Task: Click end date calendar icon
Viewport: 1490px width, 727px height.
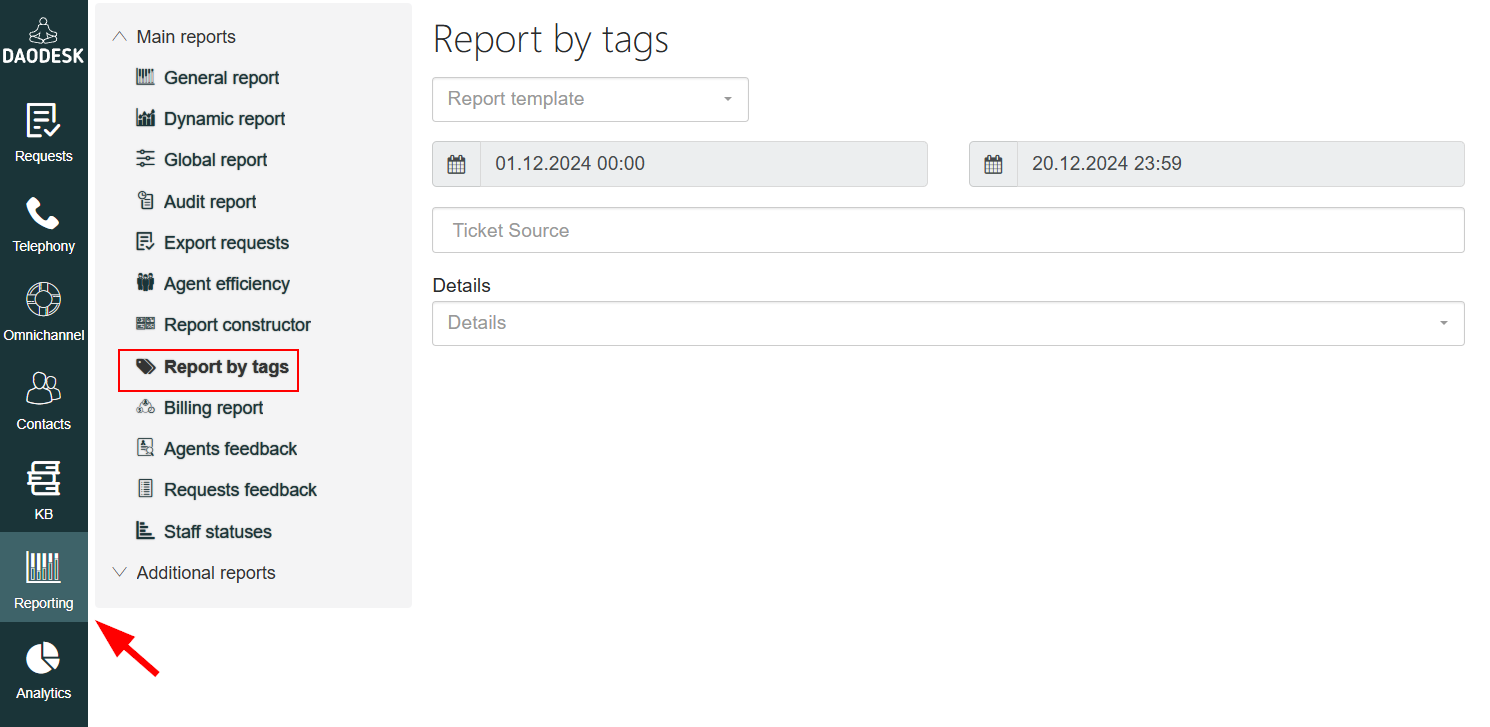Action: pos(993,164)
